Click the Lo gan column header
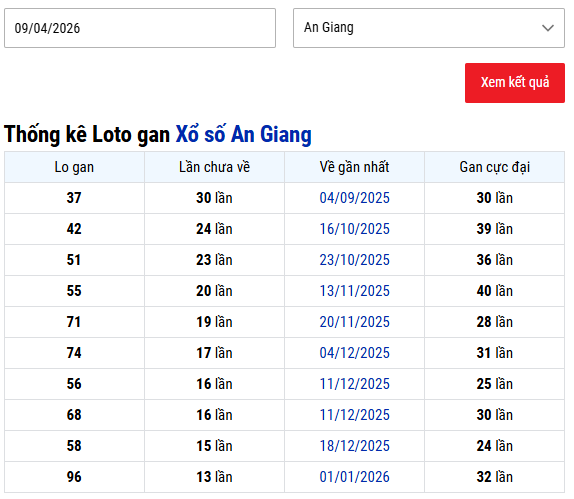The height and width of the screenshot is (499, 574). [x=74, y=167]
